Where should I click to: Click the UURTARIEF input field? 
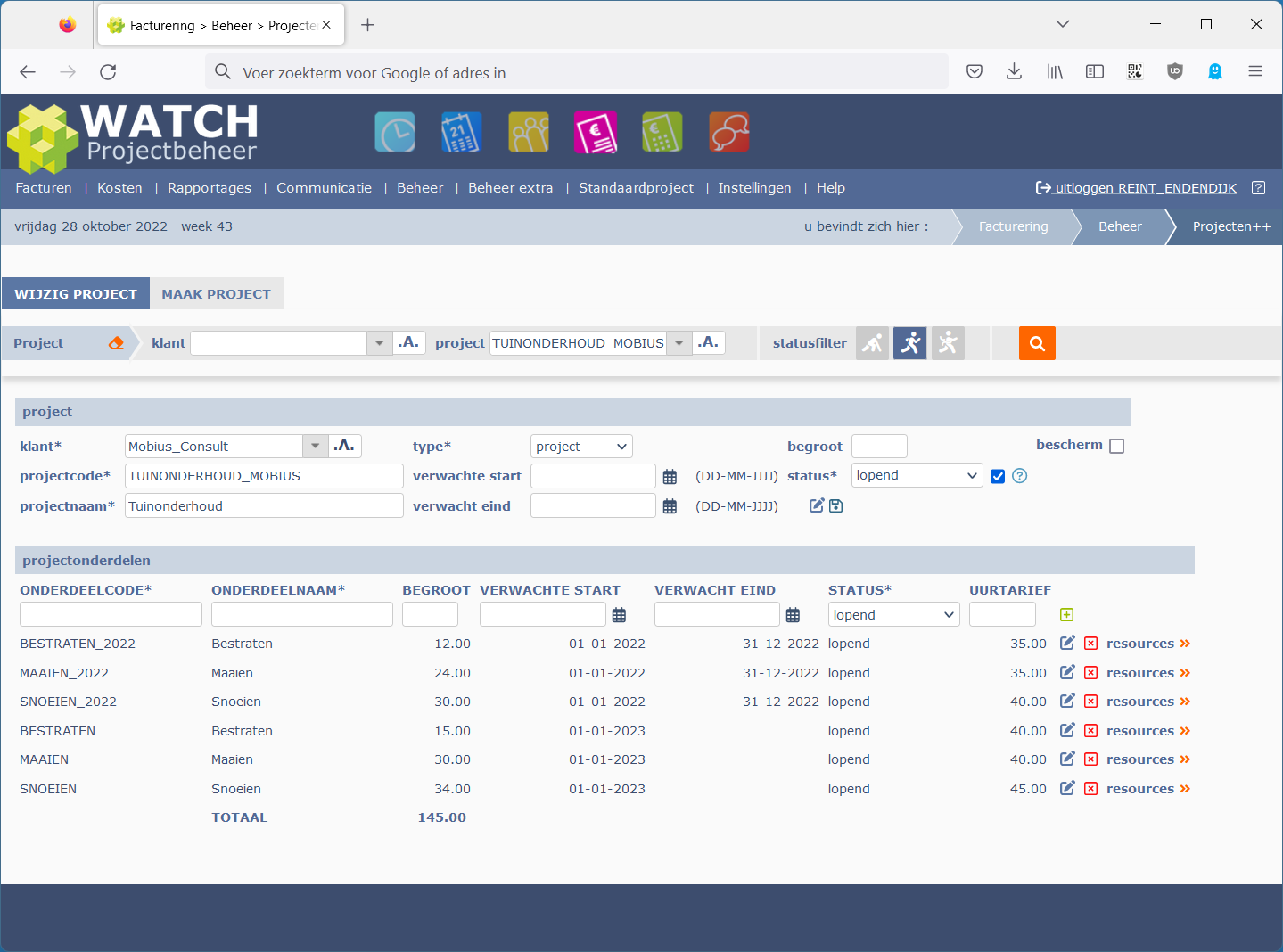pyautogui.click(x=1002, y=614)
